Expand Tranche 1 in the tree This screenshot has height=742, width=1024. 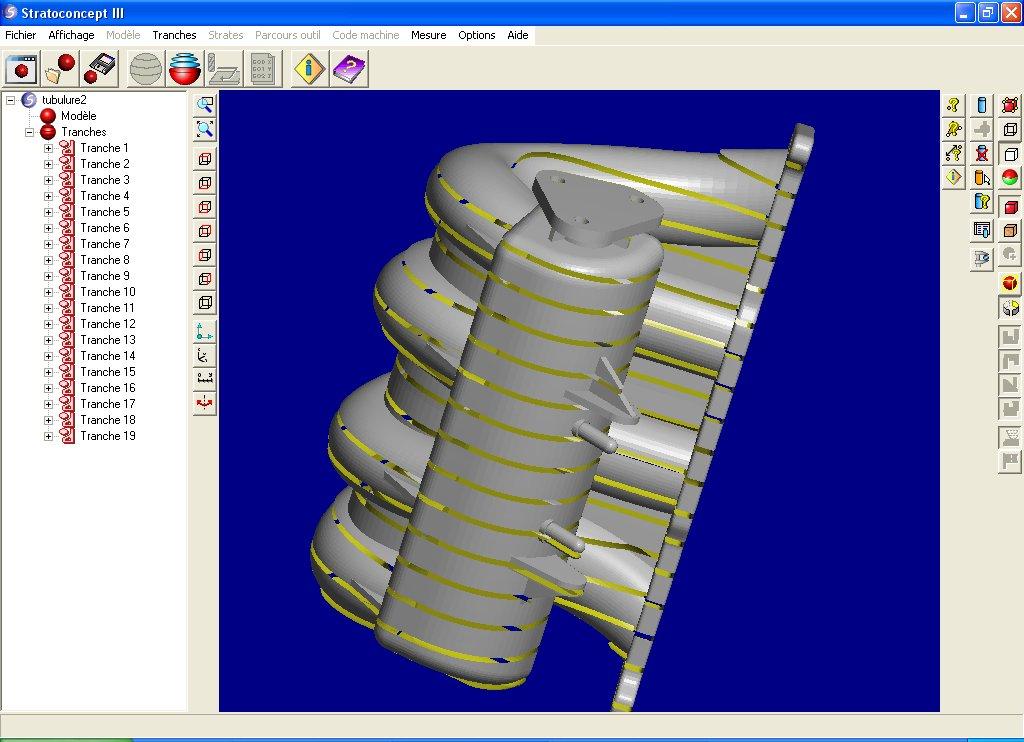point(48,148)
